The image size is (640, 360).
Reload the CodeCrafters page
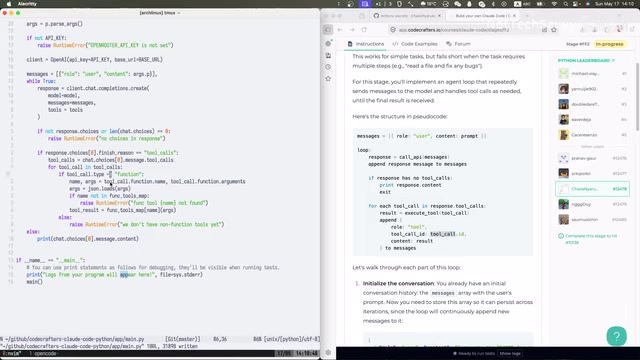point(364,30)
